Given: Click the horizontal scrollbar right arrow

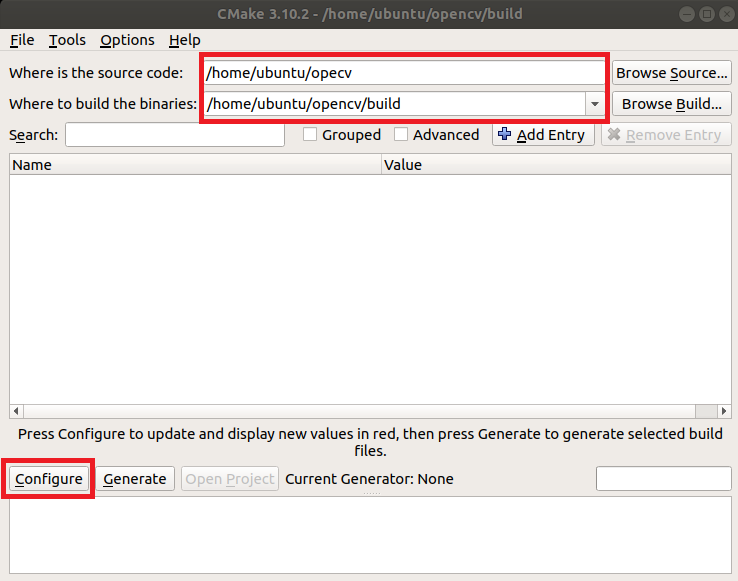Looking at the screenshot, I should (724, 411).
